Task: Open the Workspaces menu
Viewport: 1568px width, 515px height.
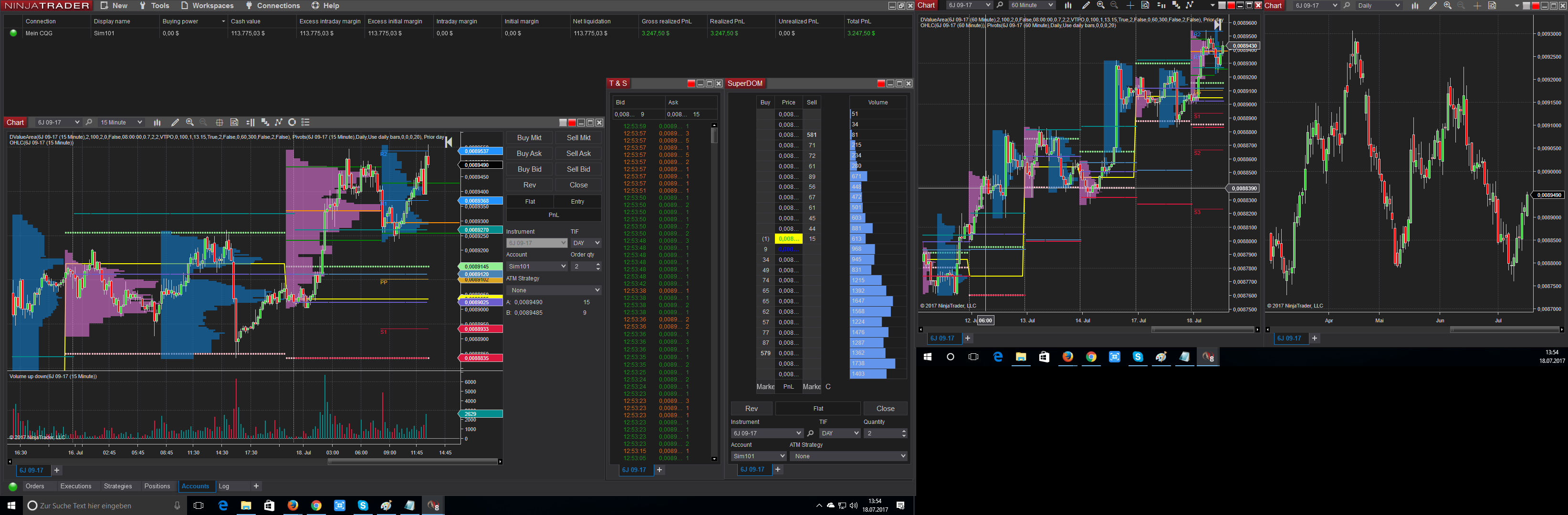Action: point(207,5)
